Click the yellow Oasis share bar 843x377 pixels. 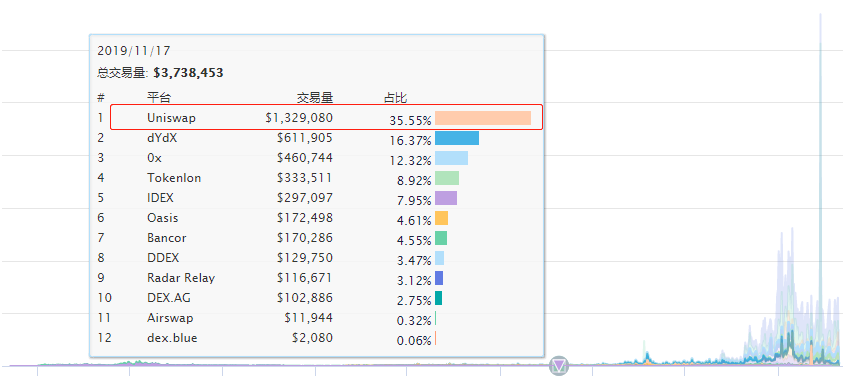(x=441, y=218)
